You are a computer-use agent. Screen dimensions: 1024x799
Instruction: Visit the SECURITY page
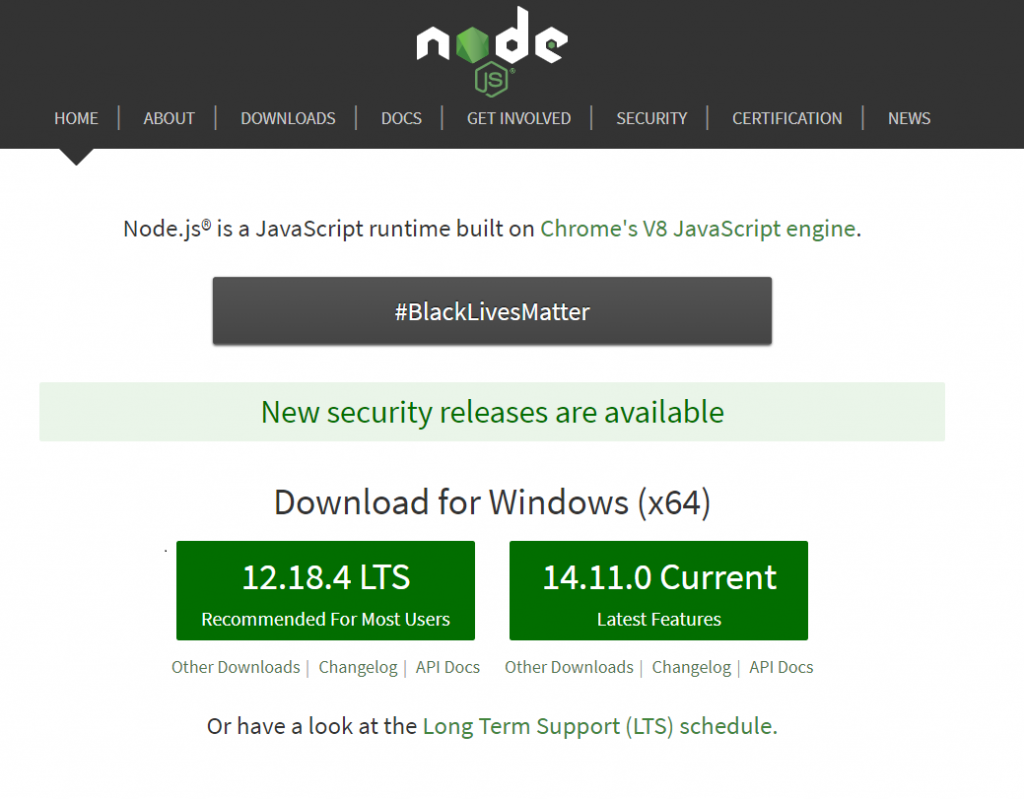652,118
